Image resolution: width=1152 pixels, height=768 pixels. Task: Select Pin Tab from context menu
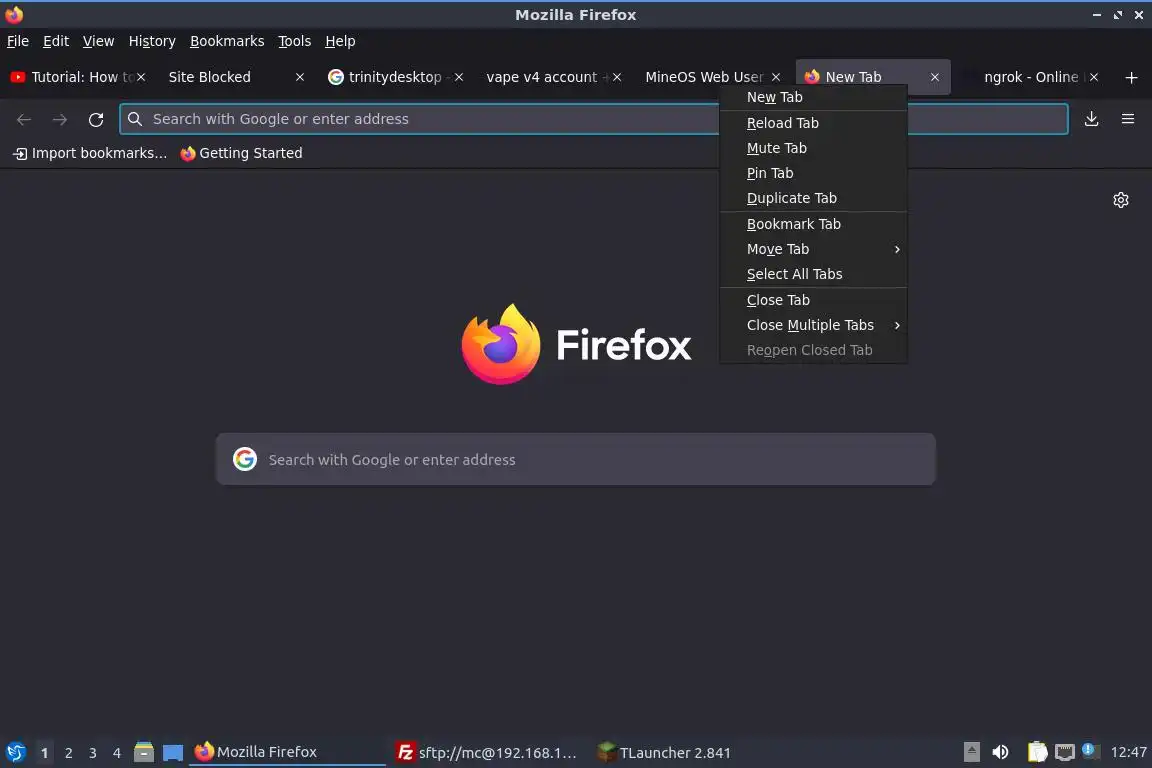tap(813, 173)
